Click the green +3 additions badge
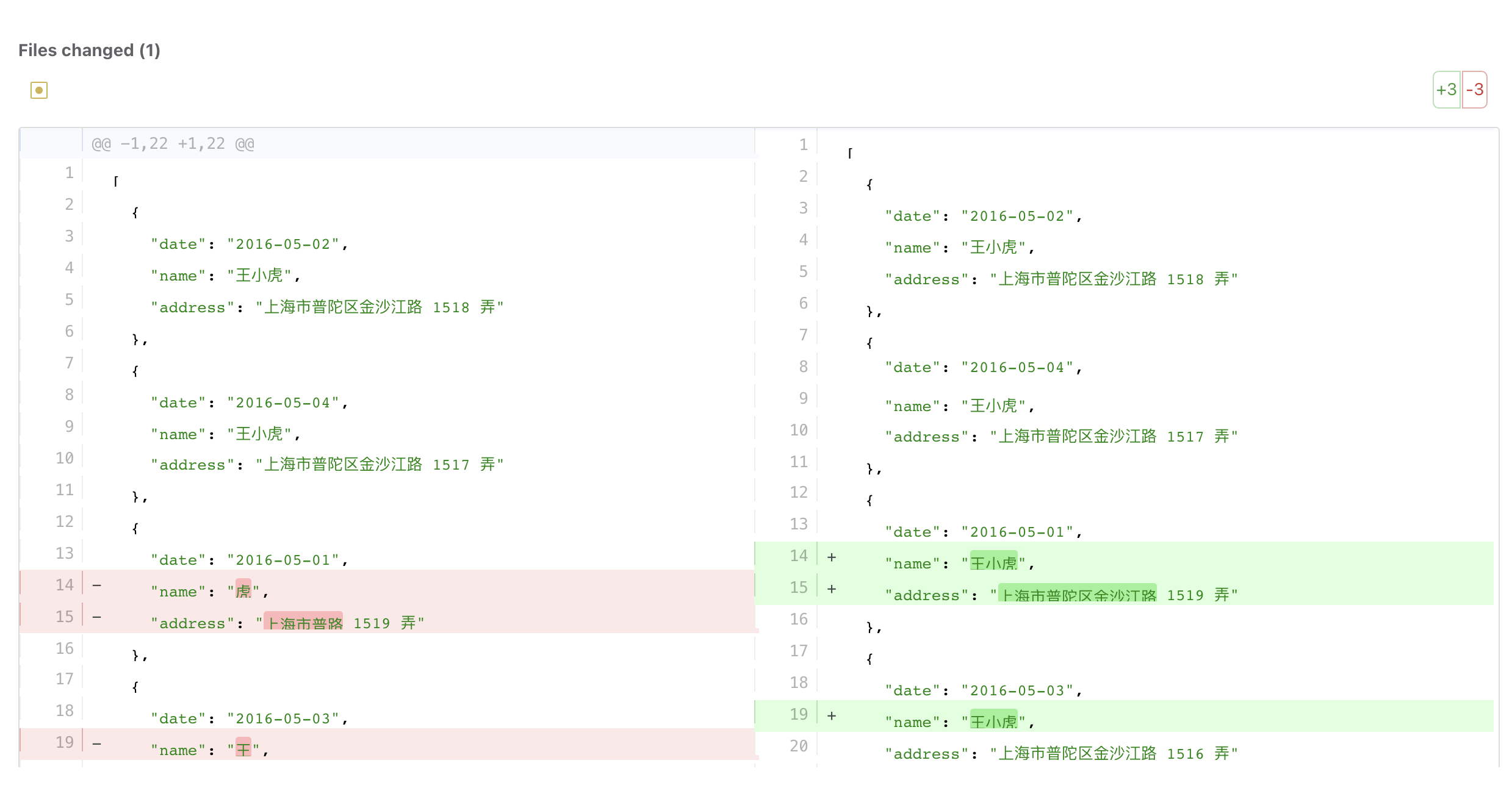Image resolution: width=1512 pixels, height=788 pixels. coord(1446,90)
